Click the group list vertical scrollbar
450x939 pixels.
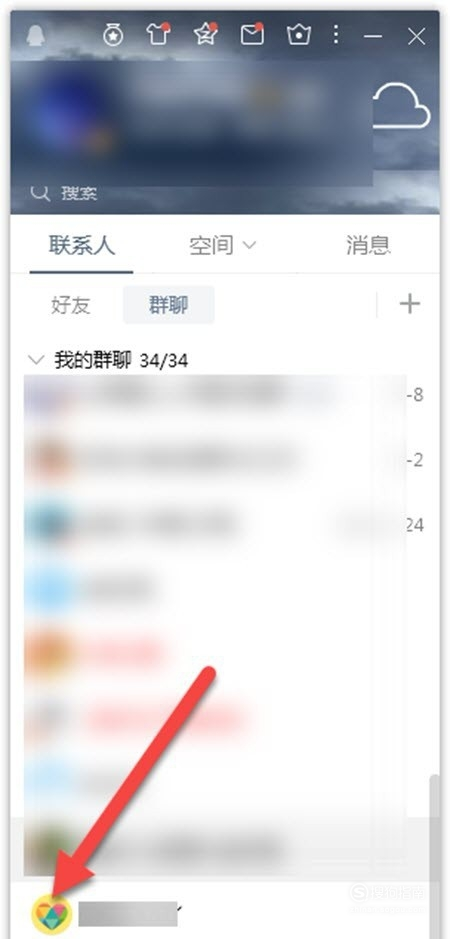click(x=435, y=826)
